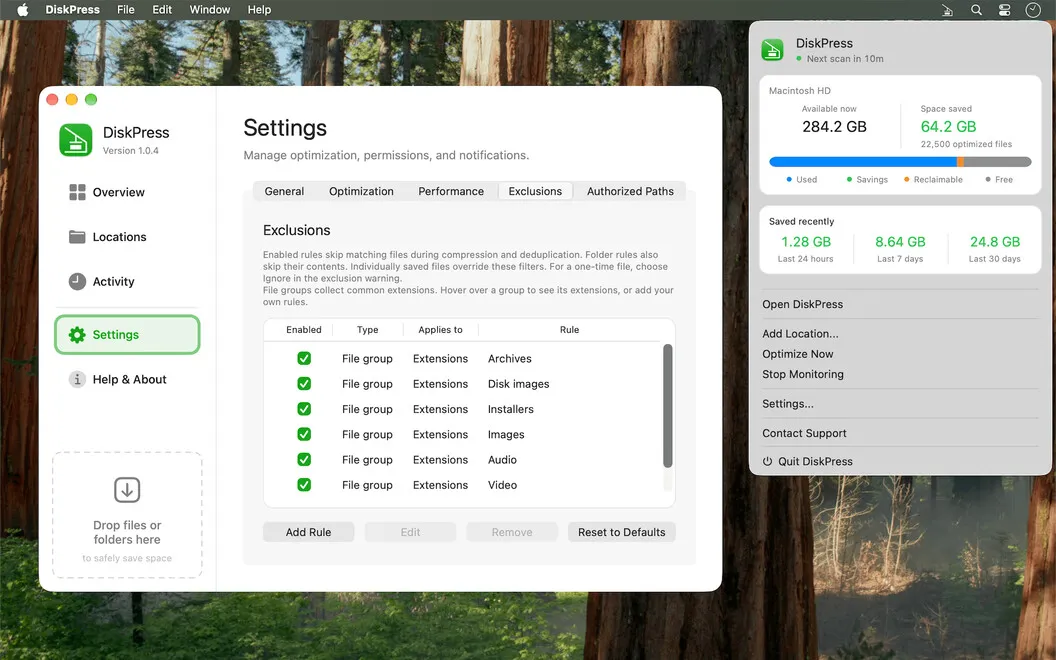Image resolution: width=1056 pixels, height=660 pixels.
Task: Choose Quit DiskPress
Action: [807, 461]
